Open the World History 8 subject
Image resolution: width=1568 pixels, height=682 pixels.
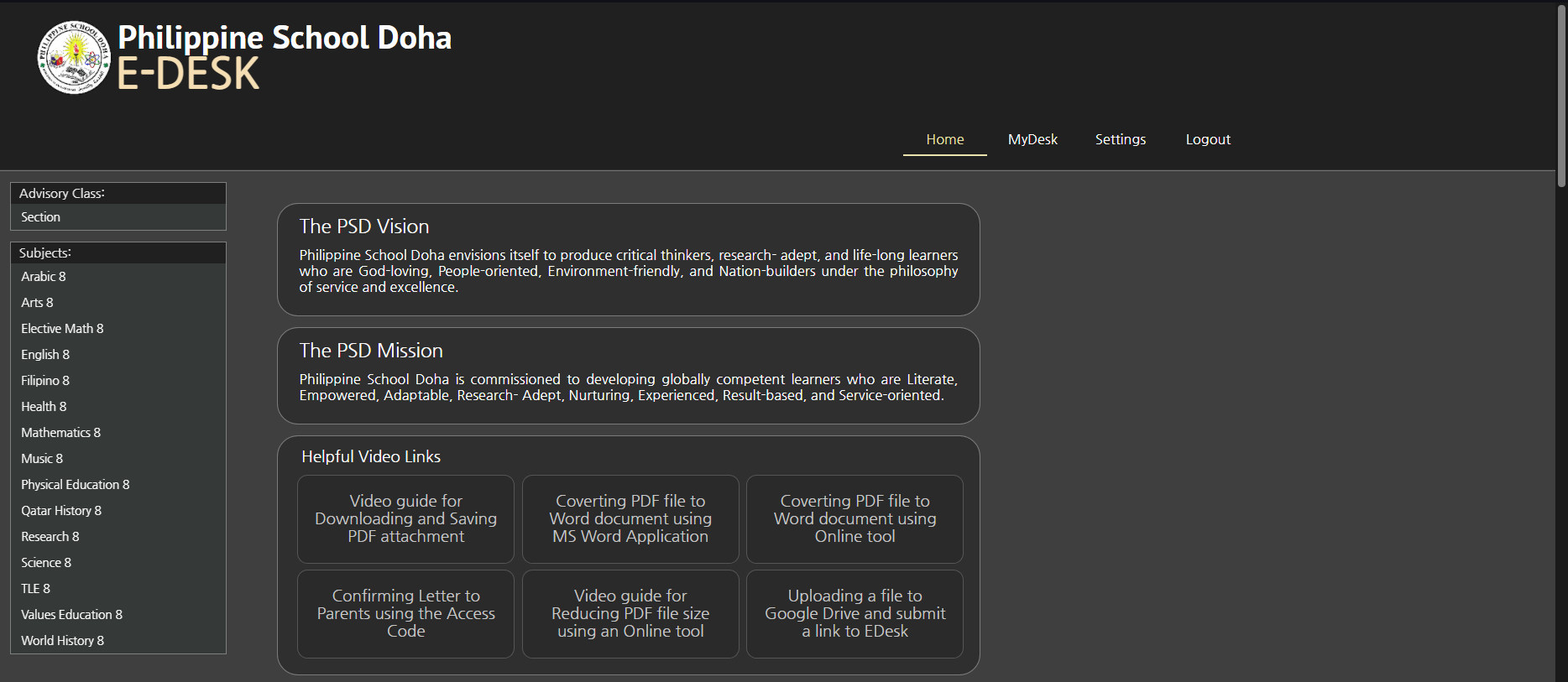point(118,641)
